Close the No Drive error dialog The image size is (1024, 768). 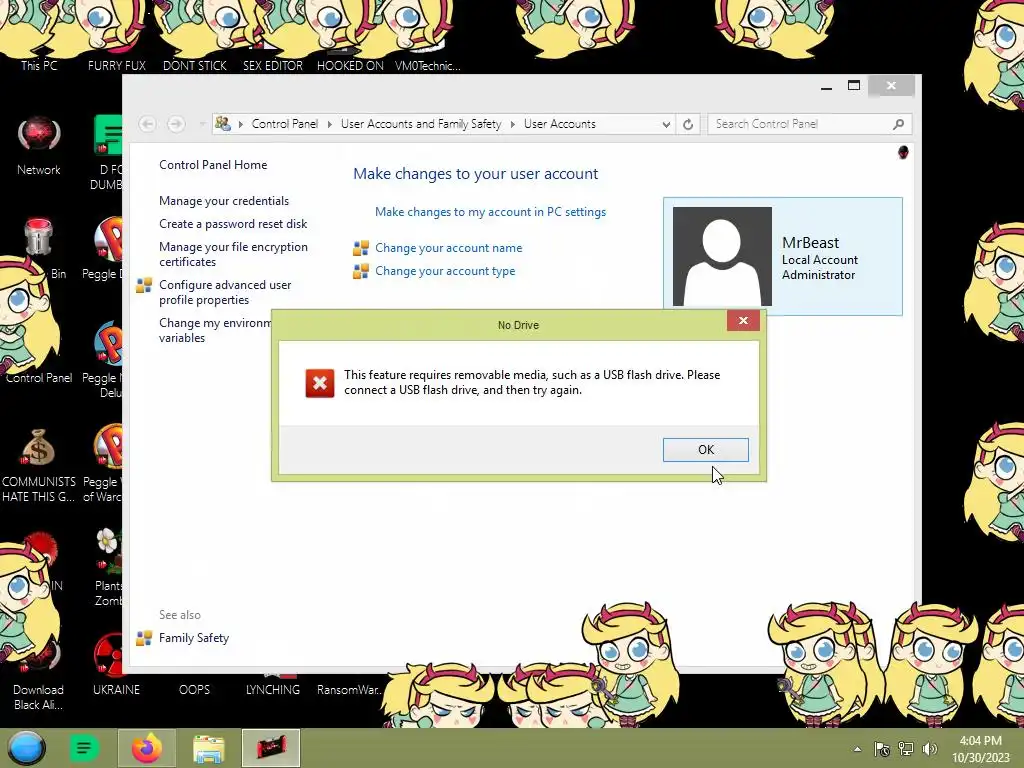pos(743,320)
